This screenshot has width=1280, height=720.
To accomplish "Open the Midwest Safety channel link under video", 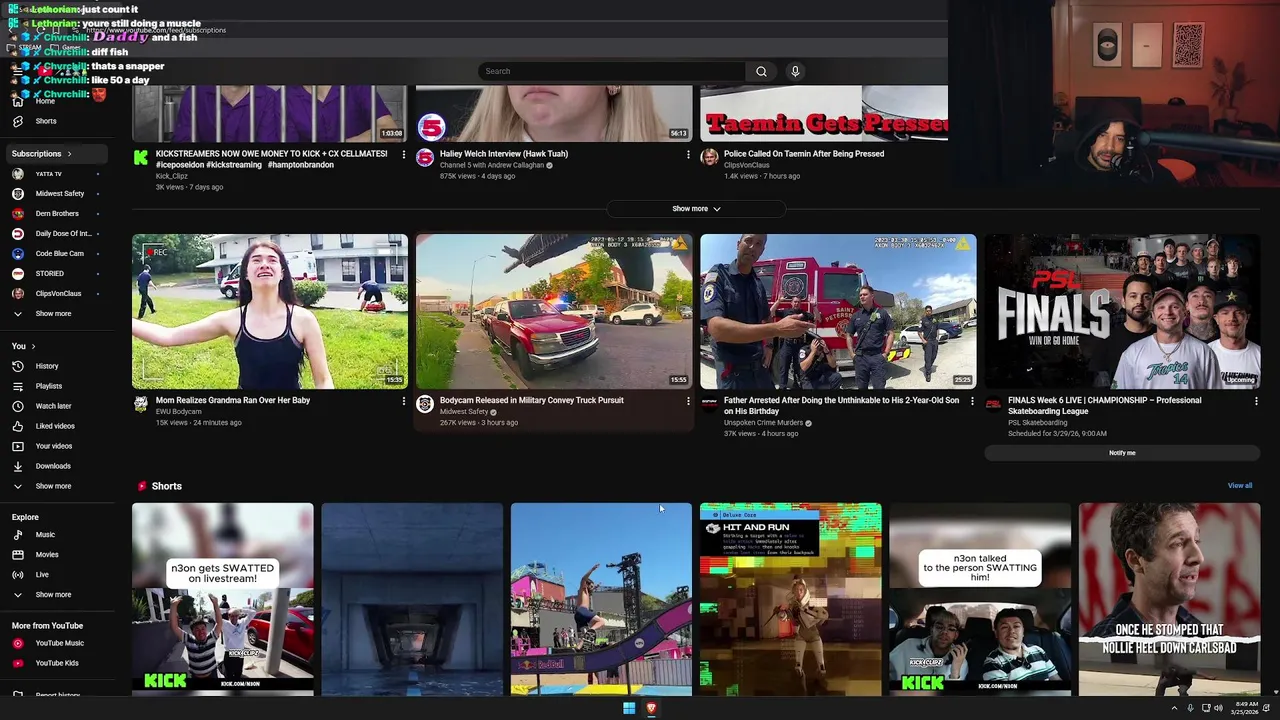I will pyautogui.click(x=464, y=411).
